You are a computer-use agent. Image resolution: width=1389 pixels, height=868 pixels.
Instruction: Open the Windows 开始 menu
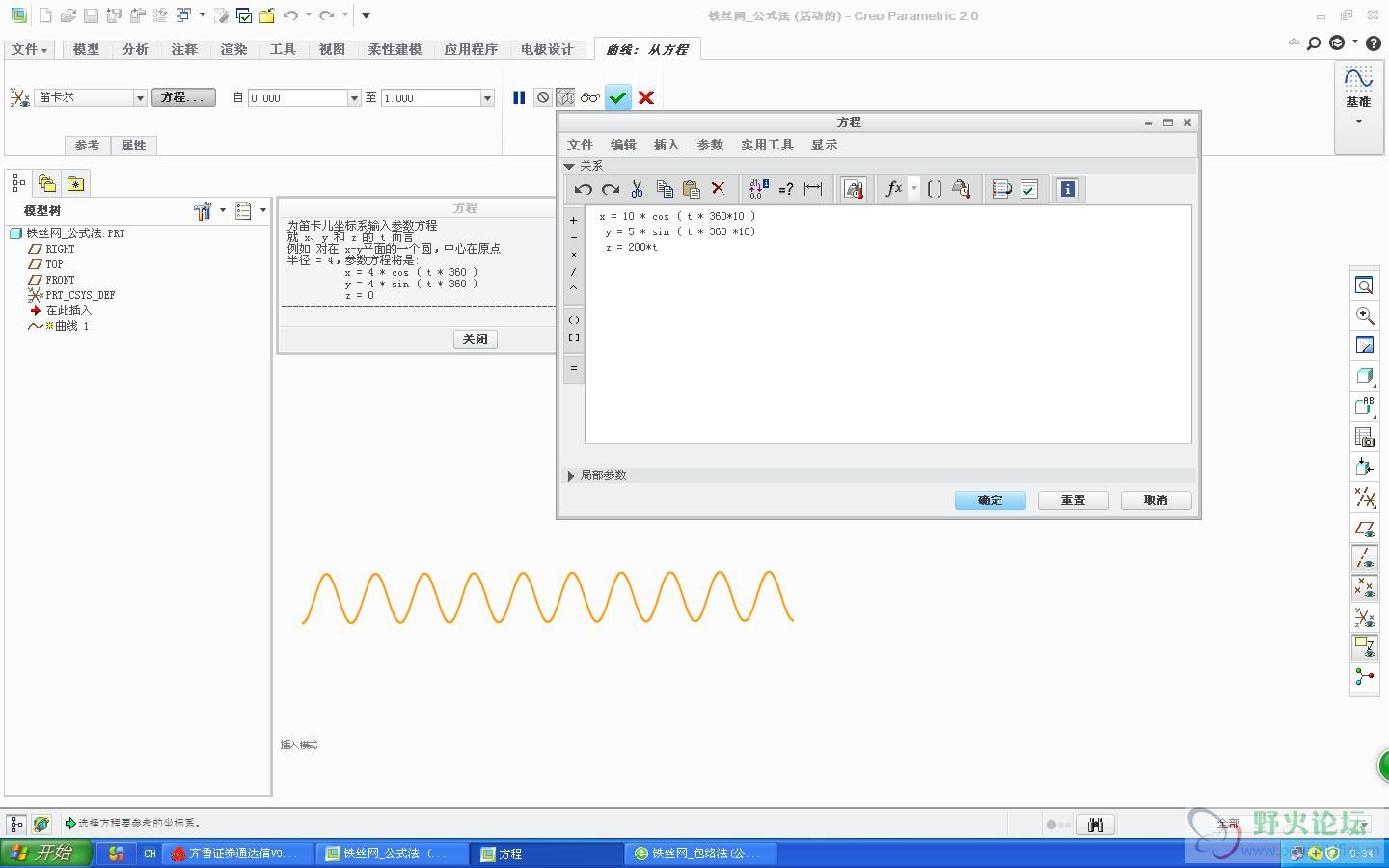46,854
